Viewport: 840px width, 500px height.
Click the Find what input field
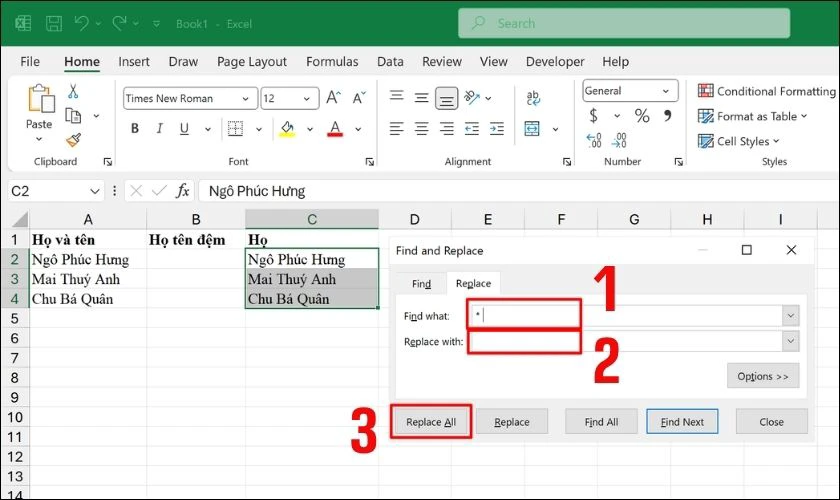pos(626,316)
